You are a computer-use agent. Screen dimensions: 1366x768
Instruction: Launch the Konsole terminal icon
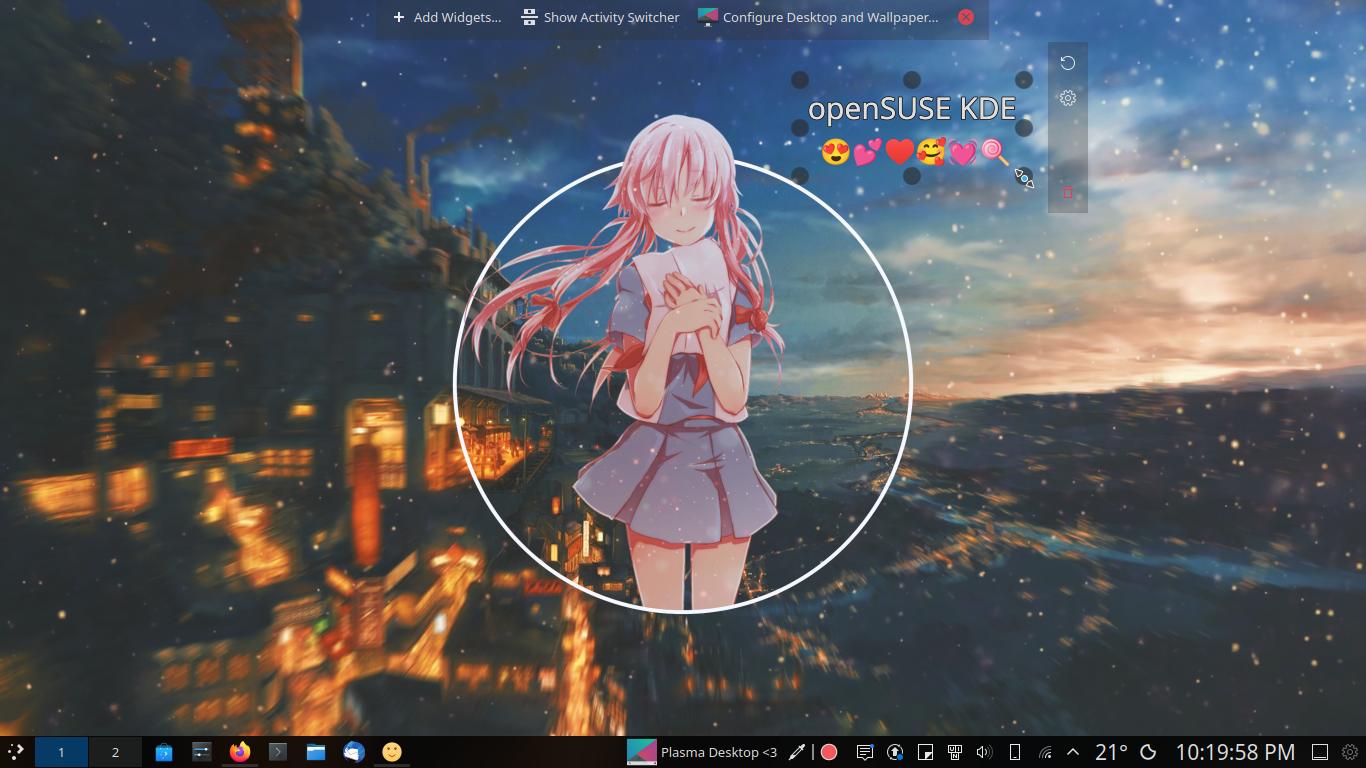coord(278,752)
